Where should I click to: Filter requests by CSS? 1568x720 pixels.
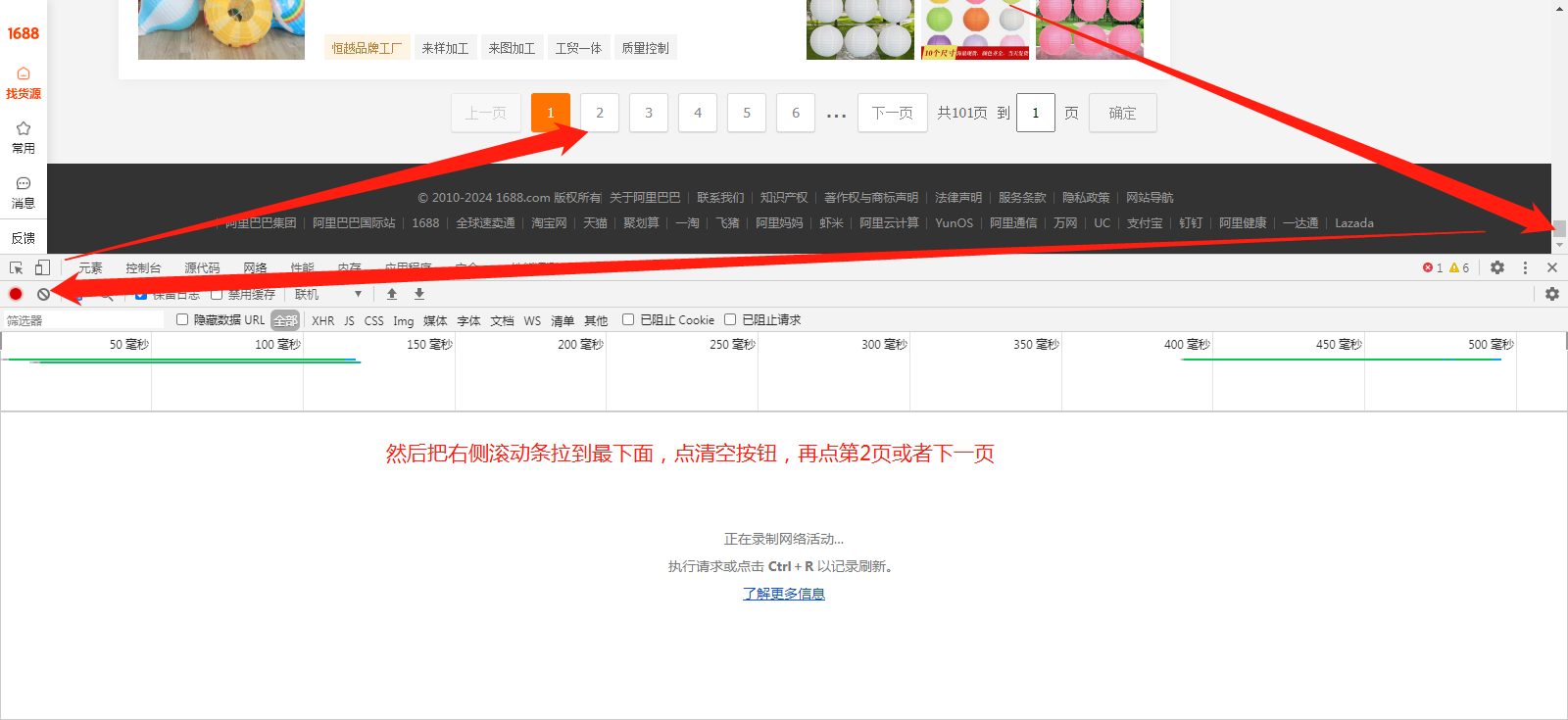pyautogui.click(x=374, y=320)
